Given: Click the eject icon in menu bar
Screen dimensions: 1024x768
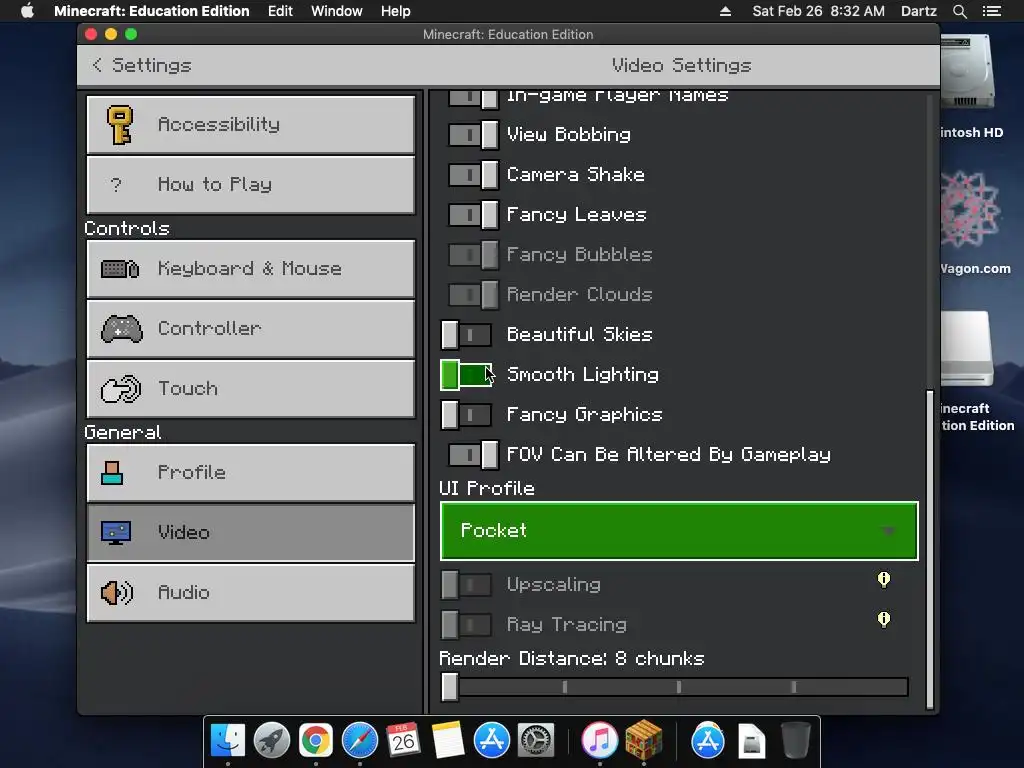Looking at the screenshot, I should [725, 11].
